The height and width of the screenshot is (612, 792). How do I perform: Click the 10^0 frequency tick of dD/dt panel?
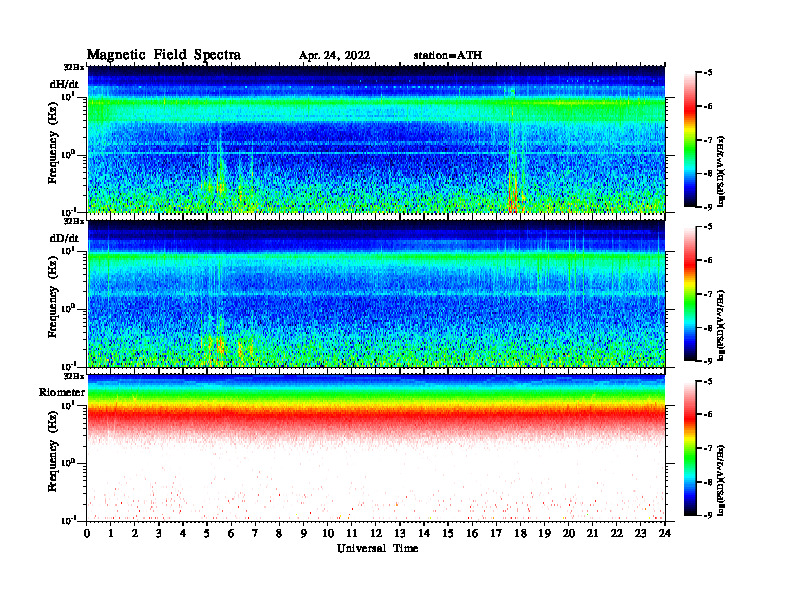click(68, 309)
